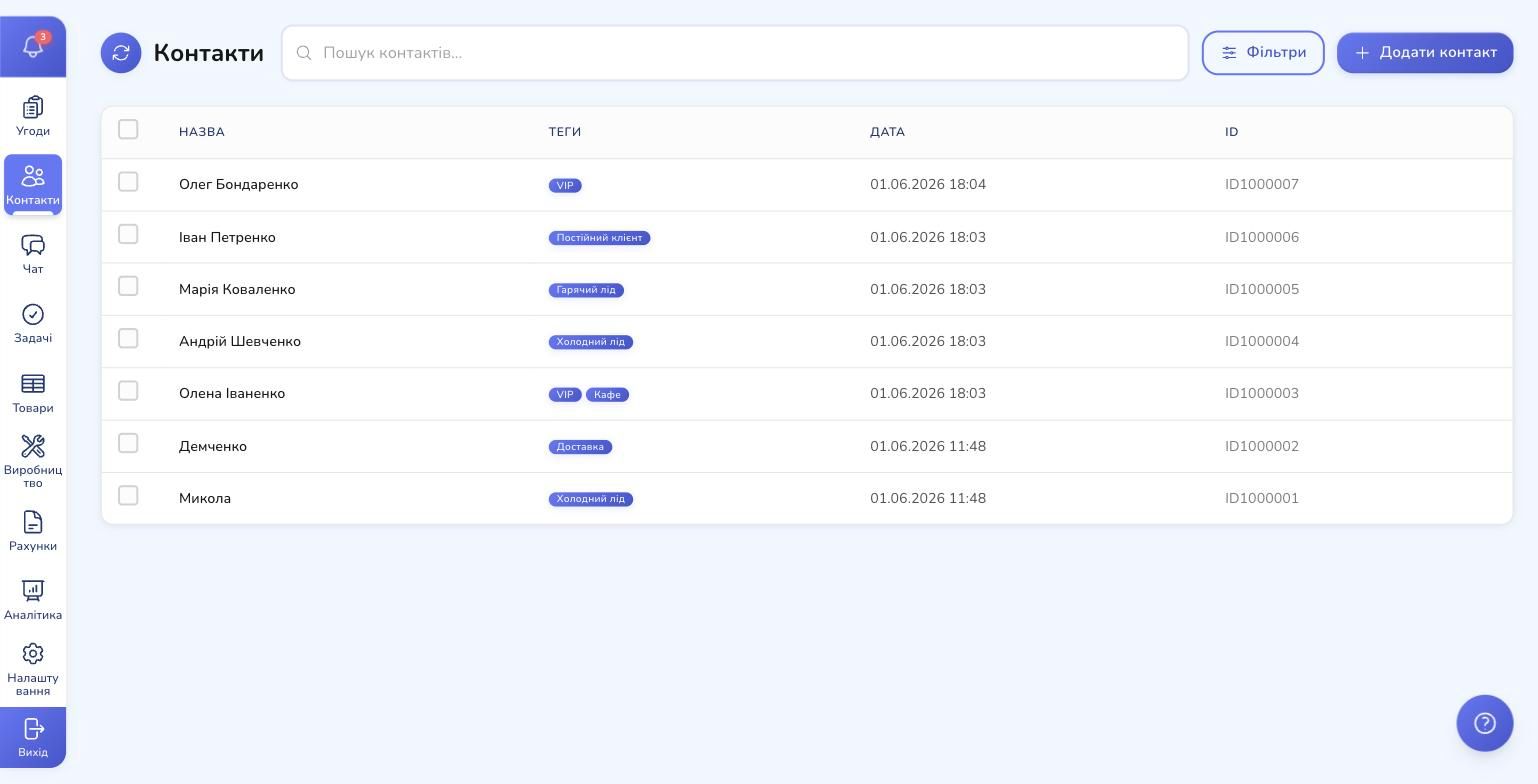Click ID1000004 cell
Image resolution: width=1538 pixels, height=784 pixels.
pos(1262,342)
